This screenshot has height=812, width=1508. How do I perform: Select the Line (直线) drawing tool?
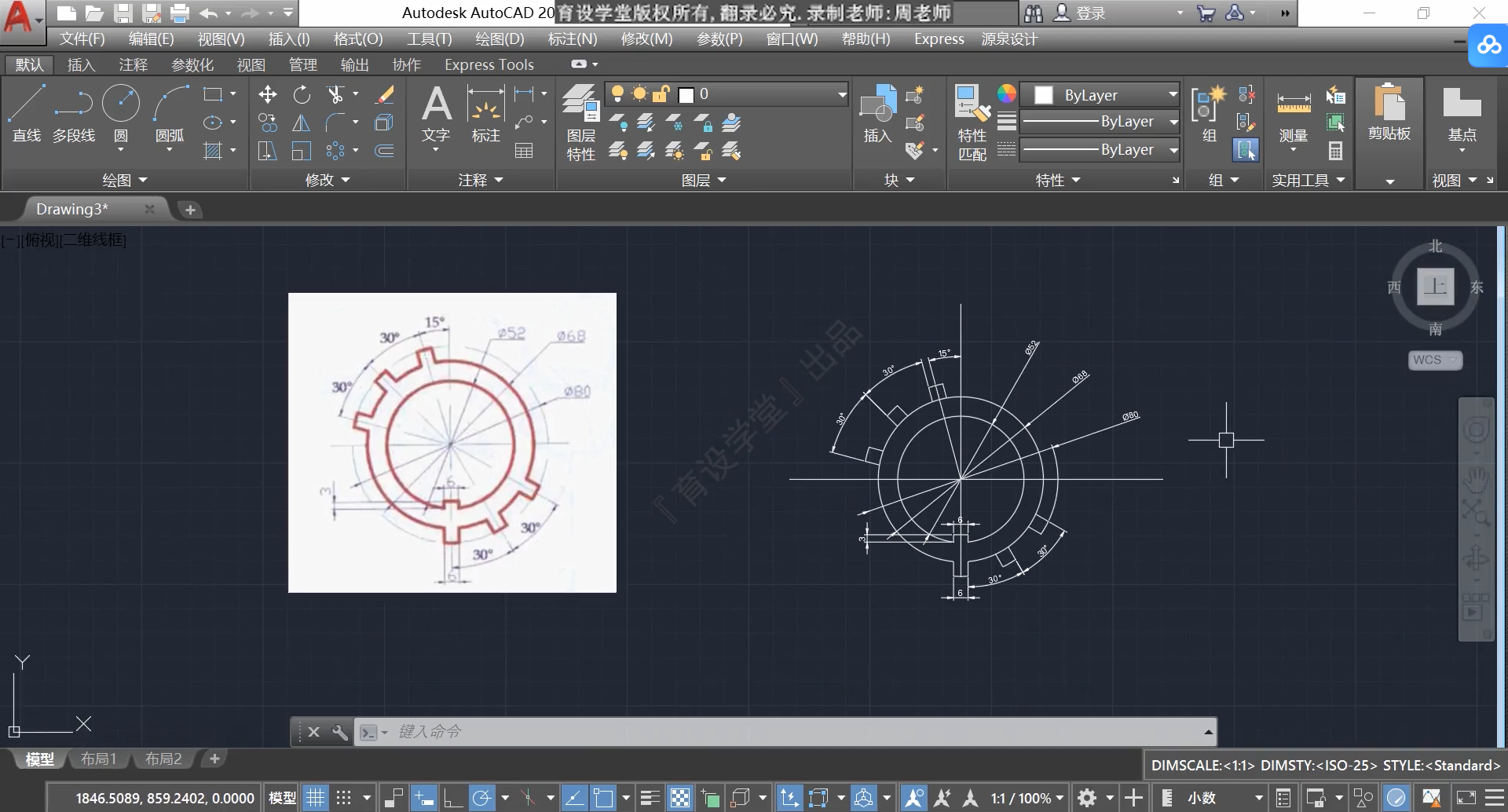click(x=26, y=113)
